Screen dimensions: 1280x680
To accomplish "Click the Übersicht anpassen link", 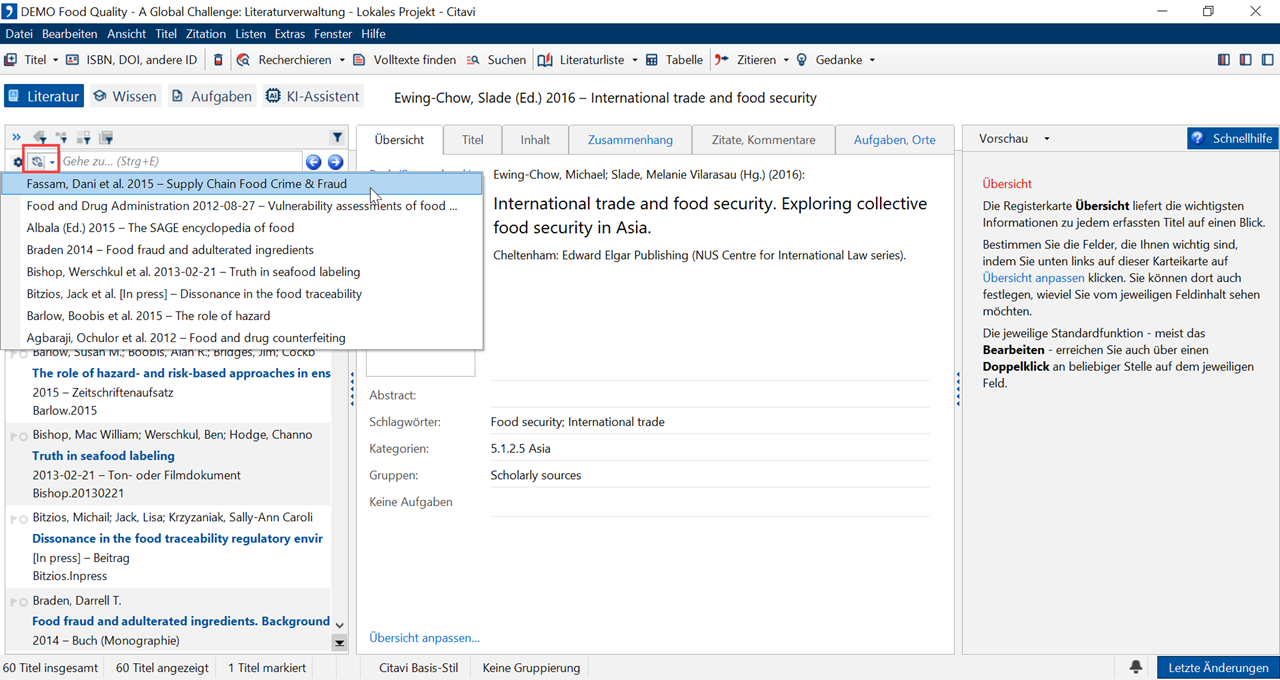I will [x=424, y=637].
